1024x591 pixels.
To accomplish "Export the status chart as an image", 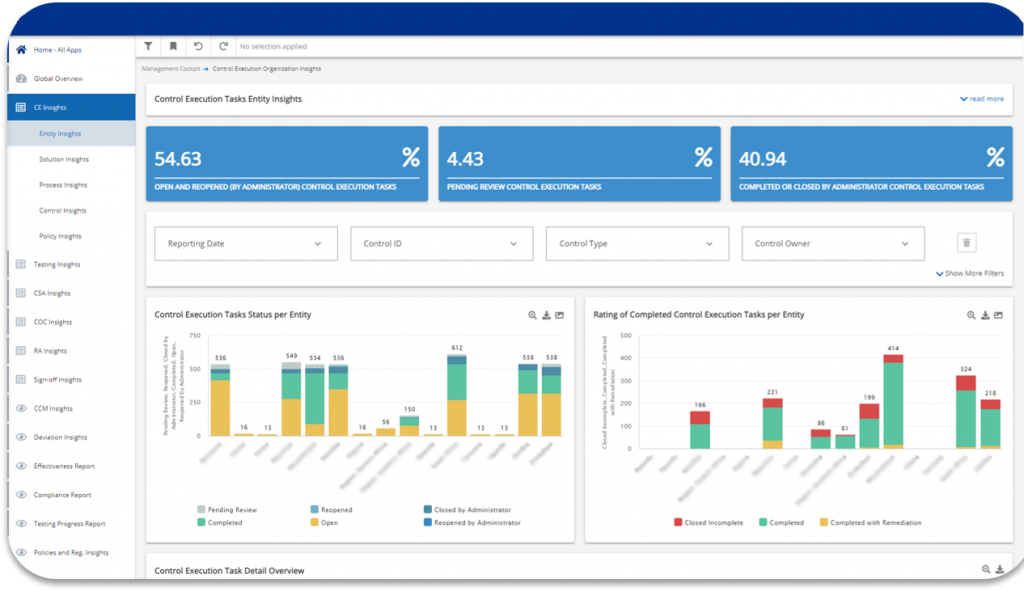I will click(x=560, y=314).
